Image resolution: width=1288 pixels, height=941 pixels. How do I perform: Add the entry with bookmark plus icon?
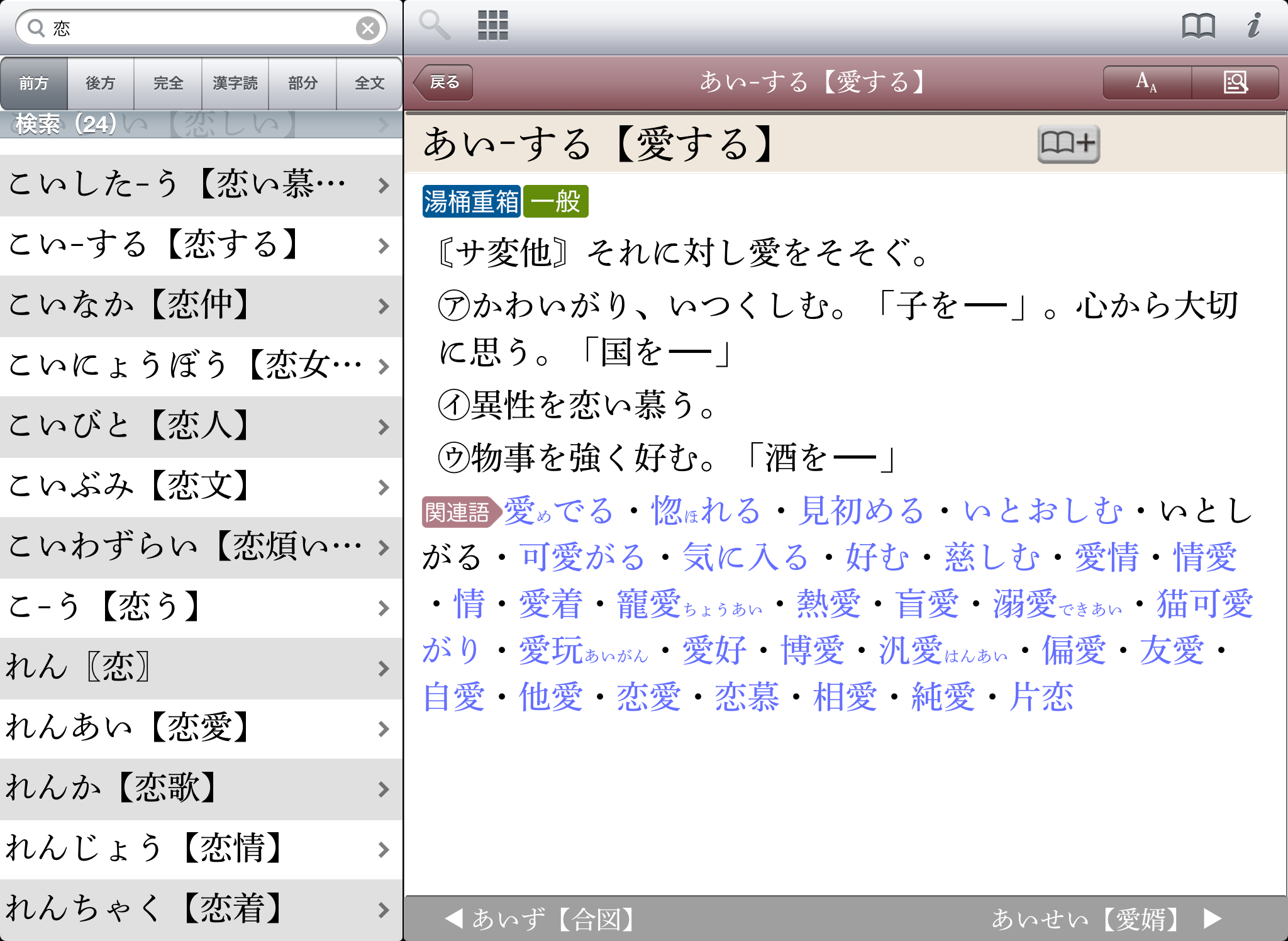tap(1068, 144)
